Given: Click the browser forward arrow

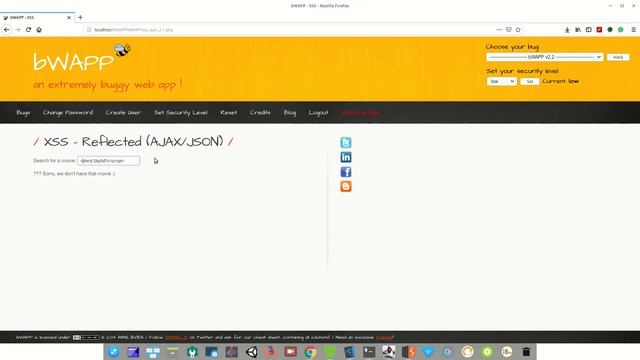Looking at the screenshot, I should tap(18, 29).
